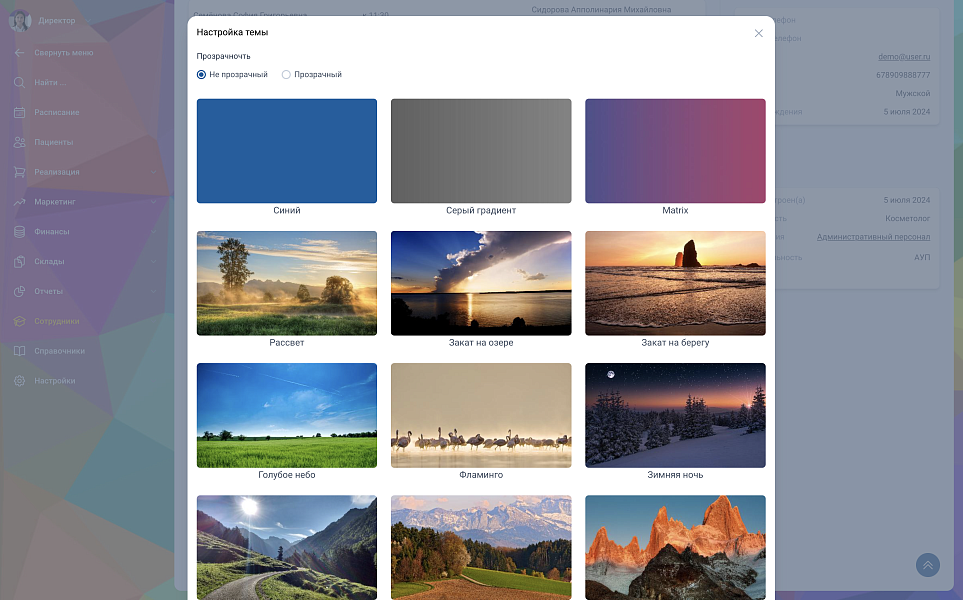Pick the 'Зимняя ночь' theme thumbnail

point(675,415)
